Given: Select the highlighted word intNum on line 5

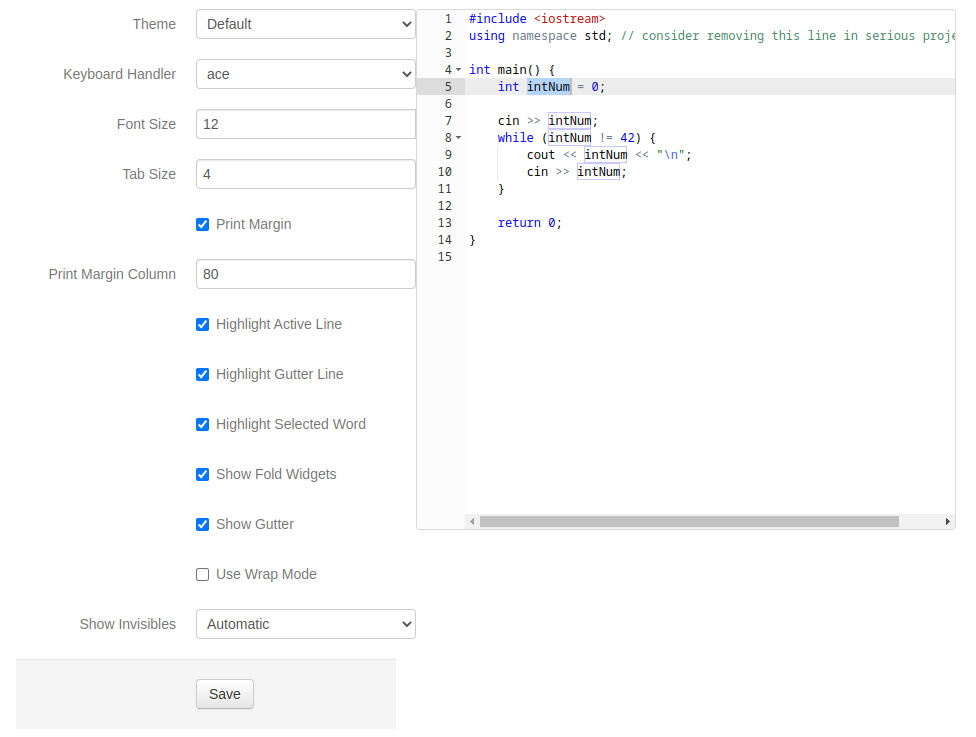Looking at the screenshot, I should pyautogui.click(x=548, y=86).
